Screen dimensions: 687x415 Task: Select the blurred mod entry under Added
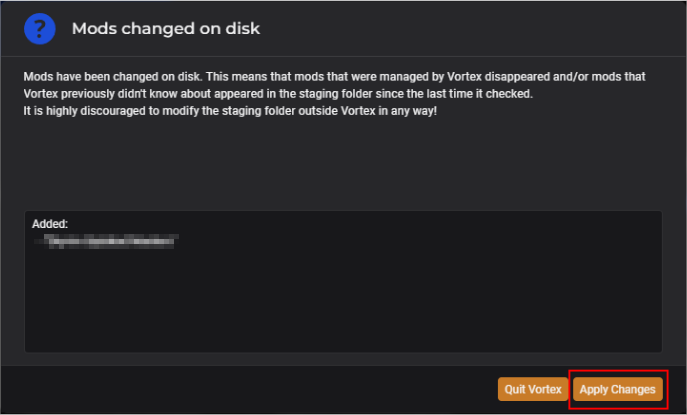click(x=106, y=241)
